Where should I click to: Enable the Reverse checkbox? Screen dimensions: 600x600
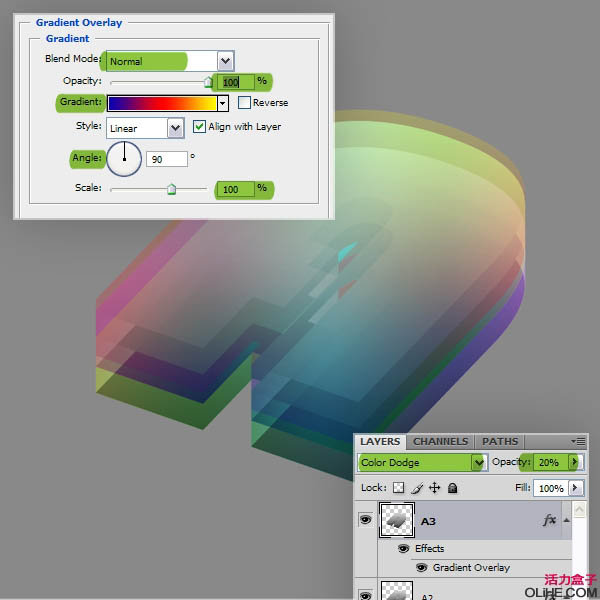[244, 102]
